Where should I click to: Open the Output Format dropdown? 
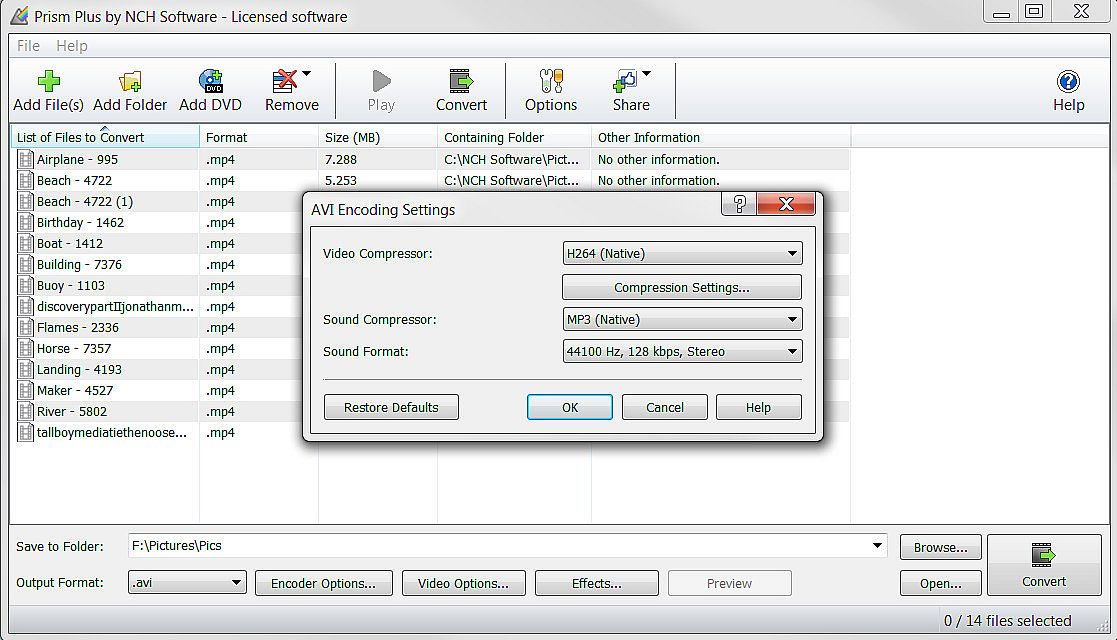[x=187, y=583]
